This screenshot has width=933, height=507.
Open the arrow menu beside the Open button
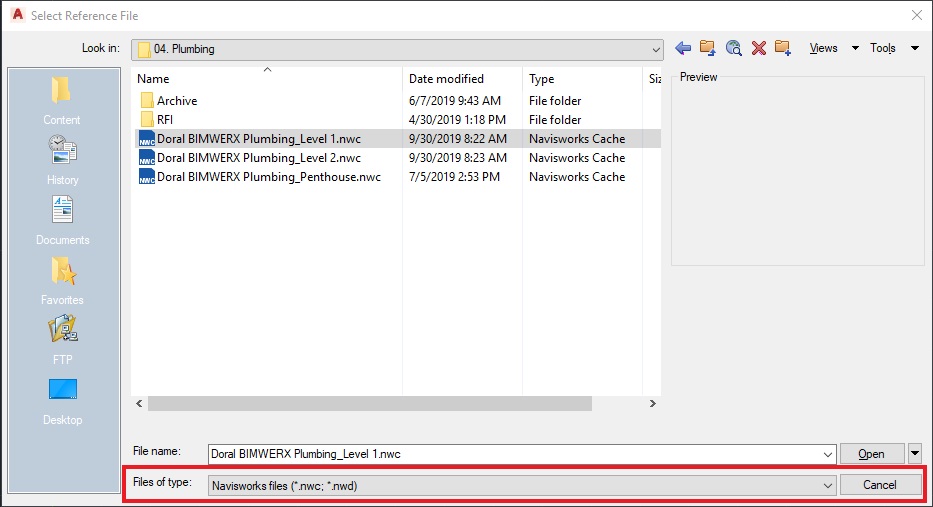pos(915,453)
